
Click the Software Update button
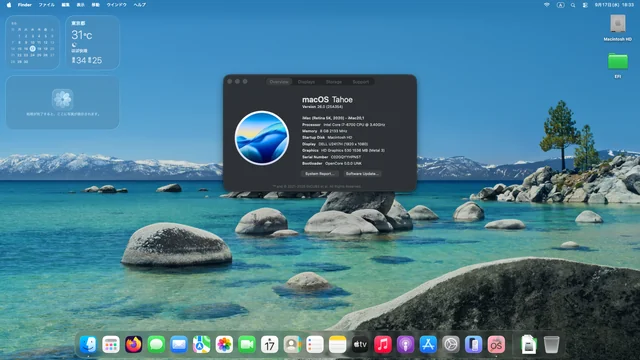(x=362, y=173)
